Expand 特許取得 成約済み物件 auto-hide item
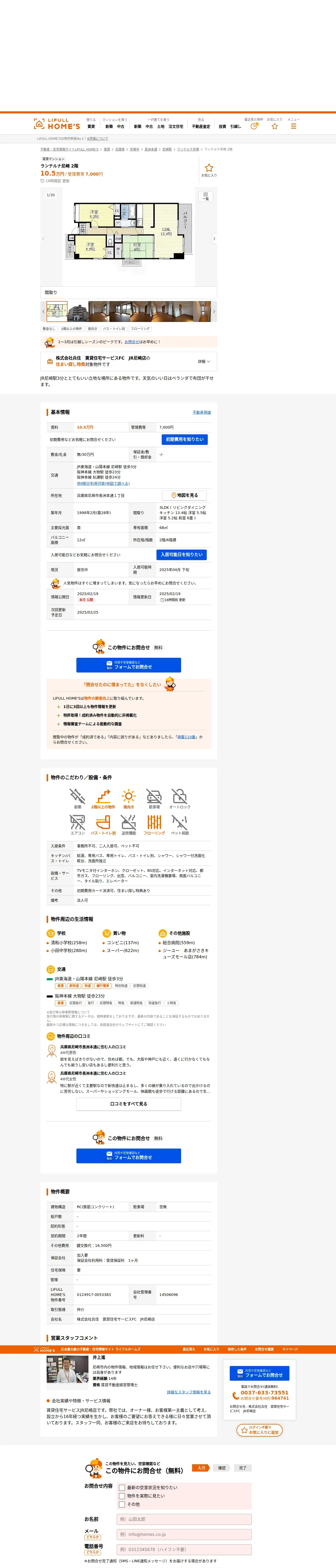Viewport: 336px width, 1568px height. click(96, 715)
